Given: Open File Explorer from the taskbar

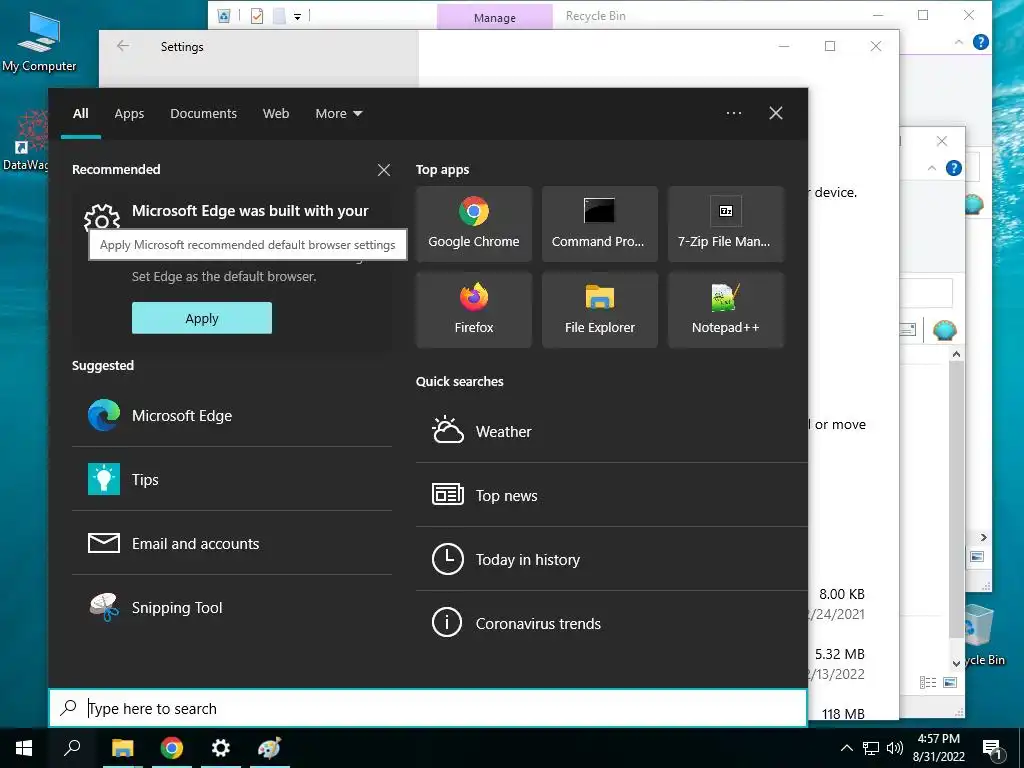Looking at the screenshot, I should point(122,748).
